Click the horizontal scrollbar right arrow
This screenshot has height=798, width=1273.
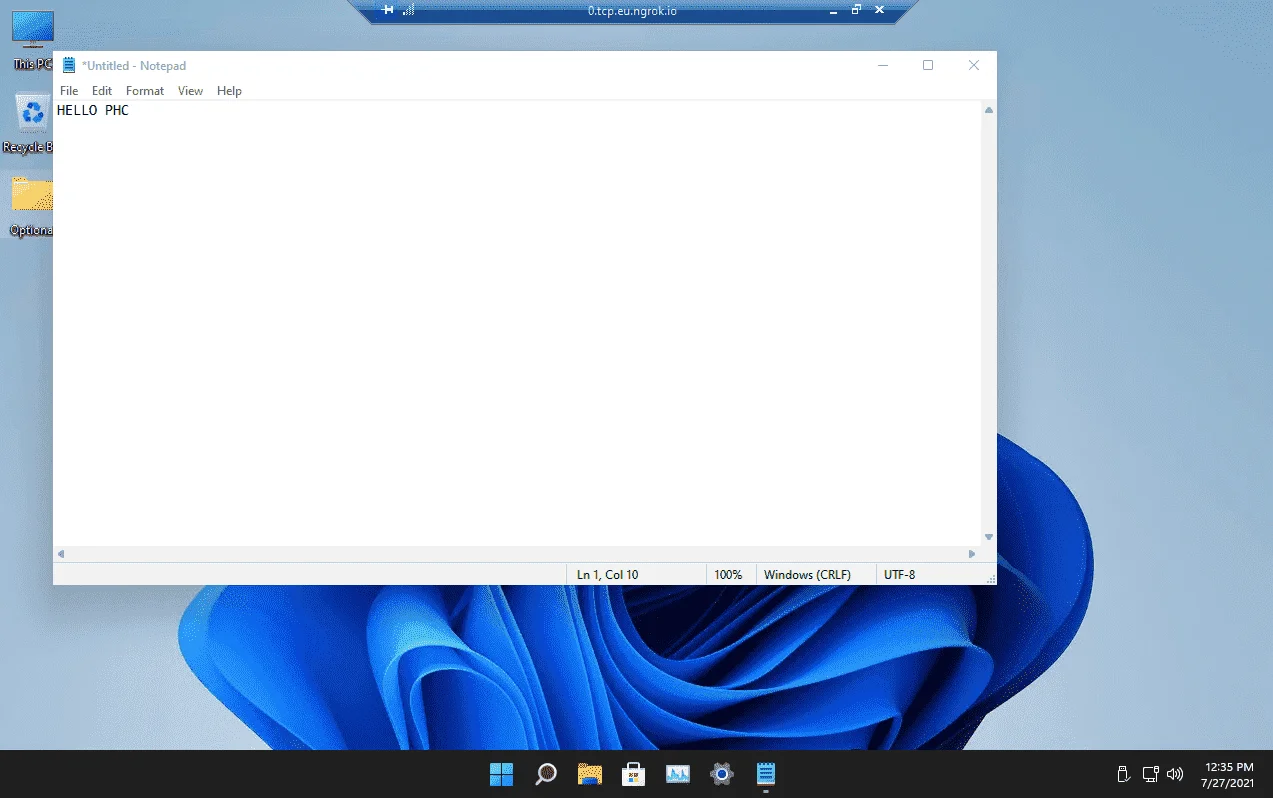pos(972,554)
